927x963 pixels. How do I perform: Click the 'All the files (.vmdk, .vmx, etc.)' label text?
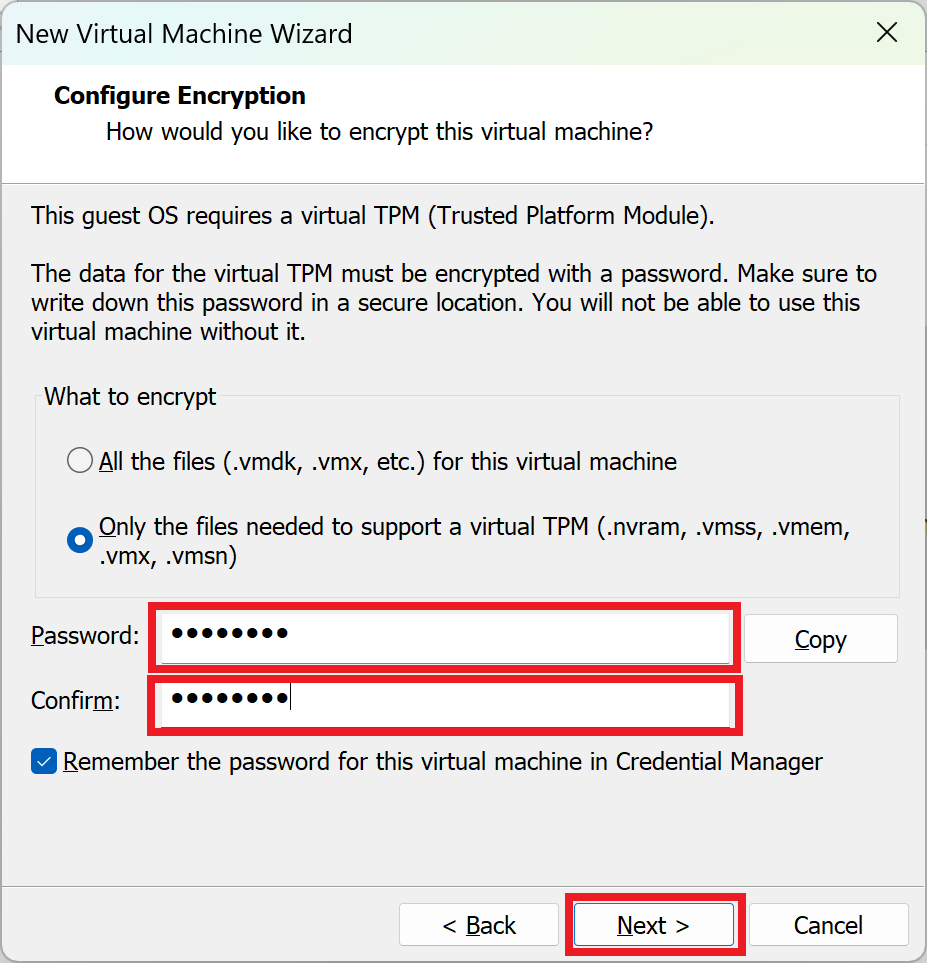click(388, 461)
